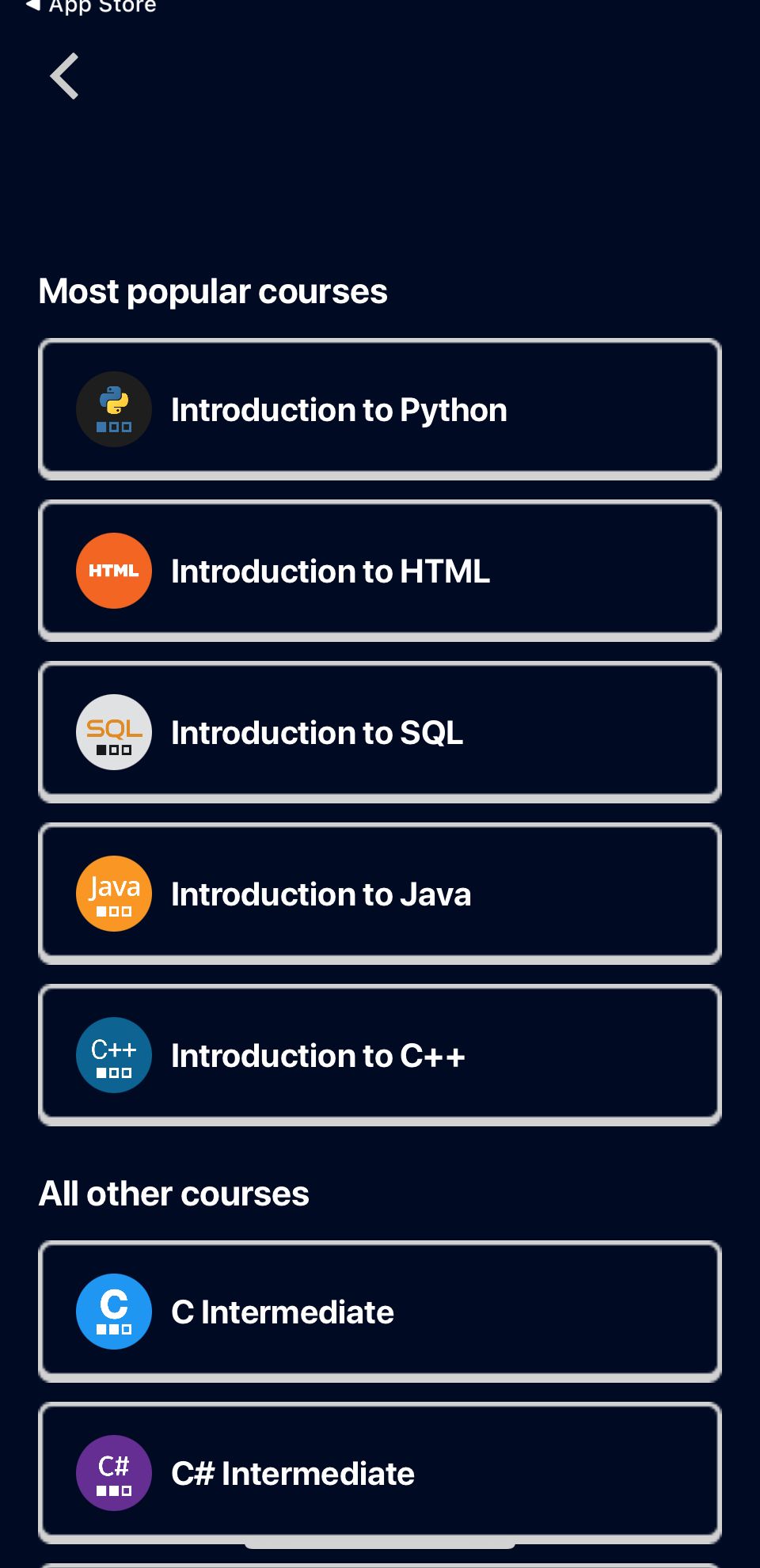
Task: Tap the Most popular courses heading
Action: pyautogui.click(x=213, y=291)
